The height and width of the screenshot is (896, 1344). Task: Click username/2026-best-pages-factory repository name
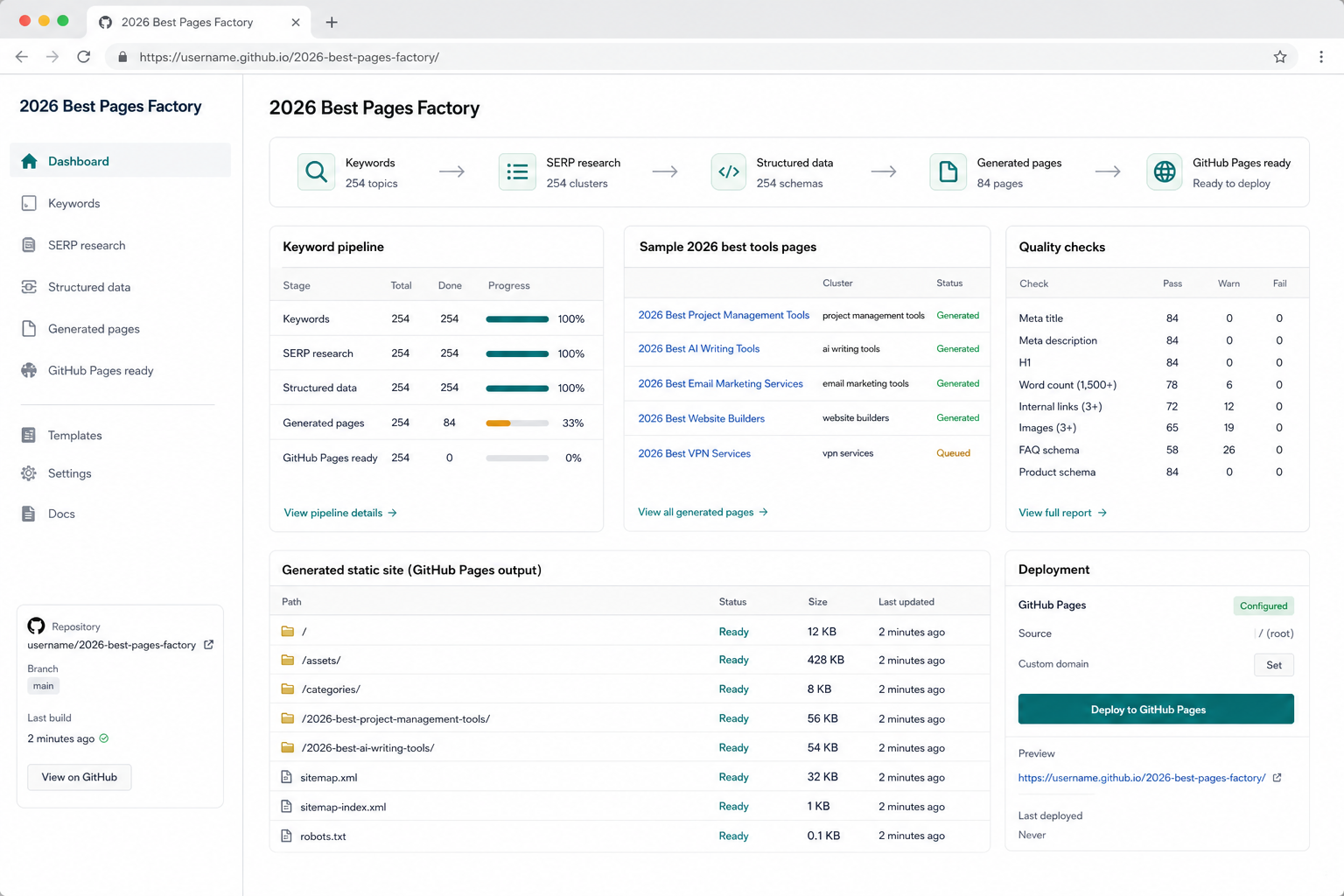[x=111, y=645]
